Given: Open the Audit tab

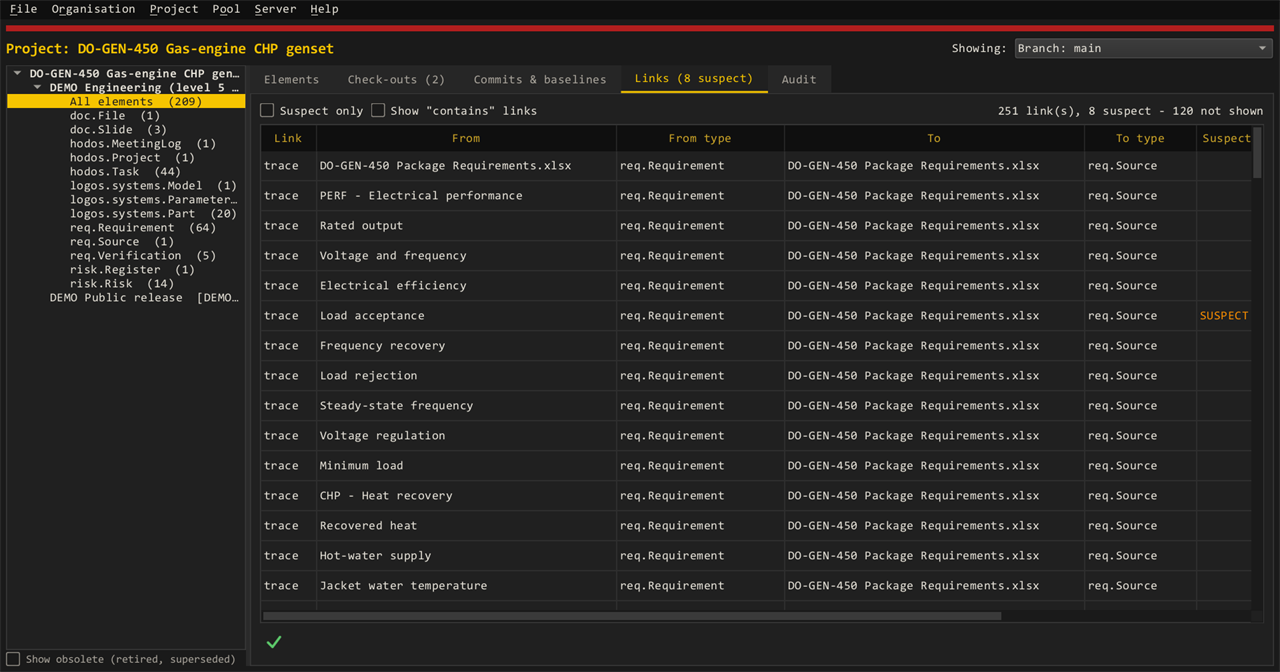Looking at the screenshot, I should click(x=799, y=79).
